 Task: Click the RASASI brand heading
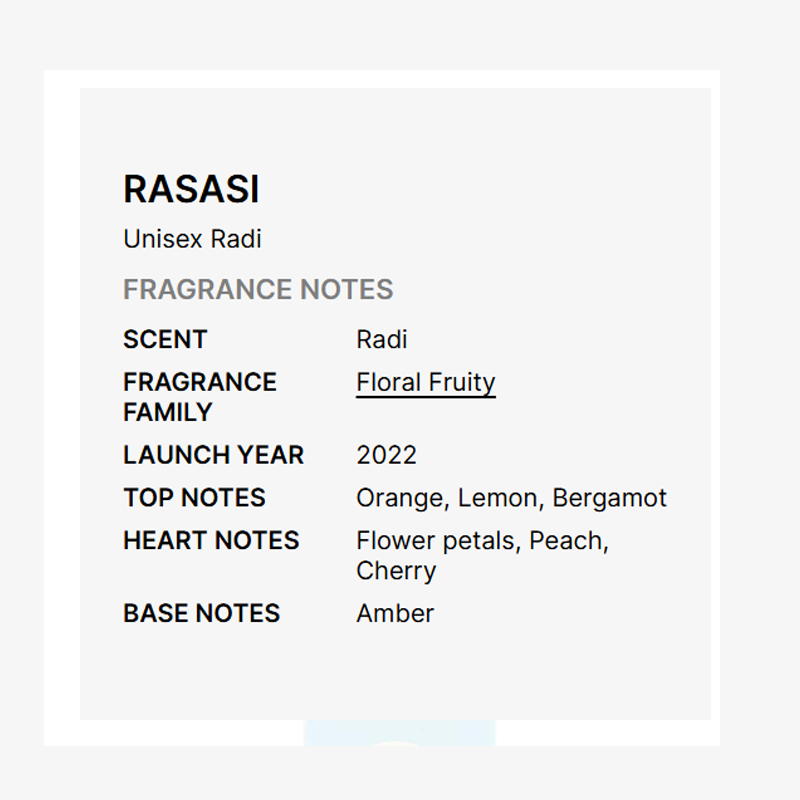pos(191,190)
